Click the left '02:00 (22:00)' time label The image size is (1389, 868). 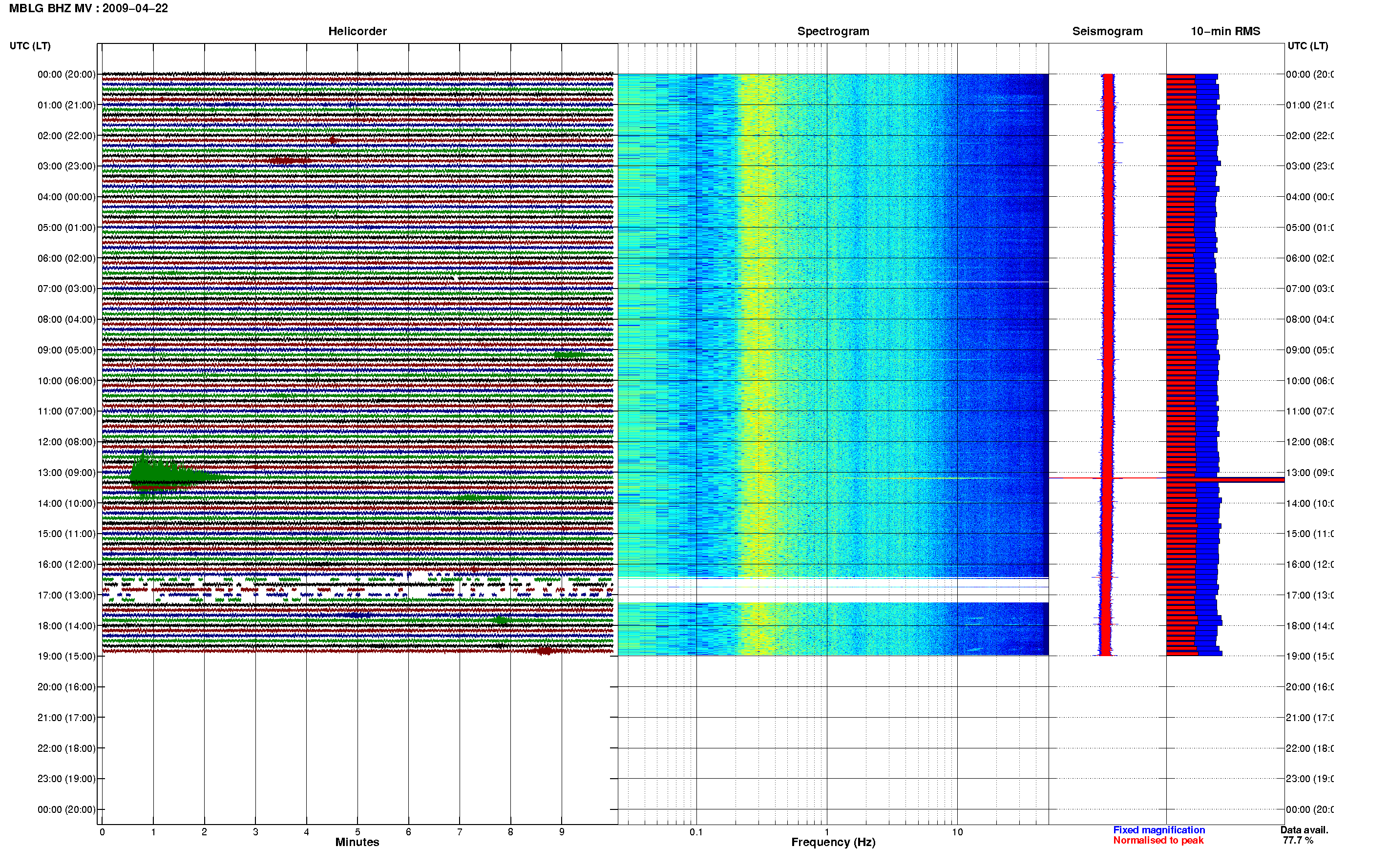(x=66, y=136)
